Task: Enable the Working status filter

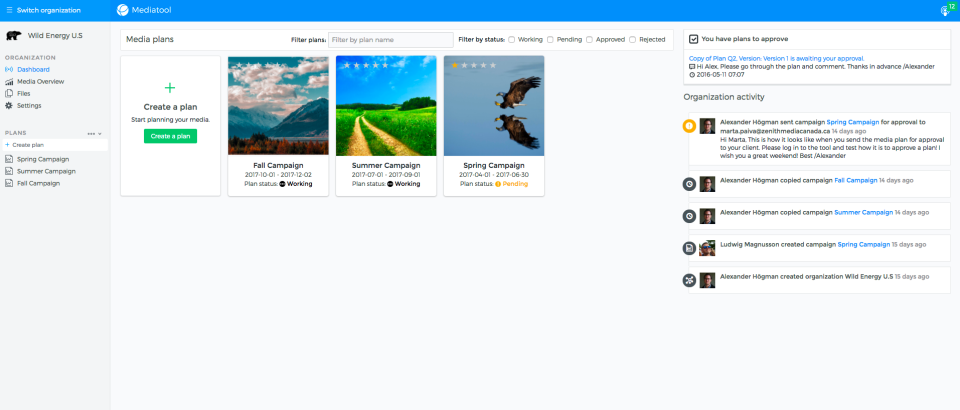Action: 512,40
